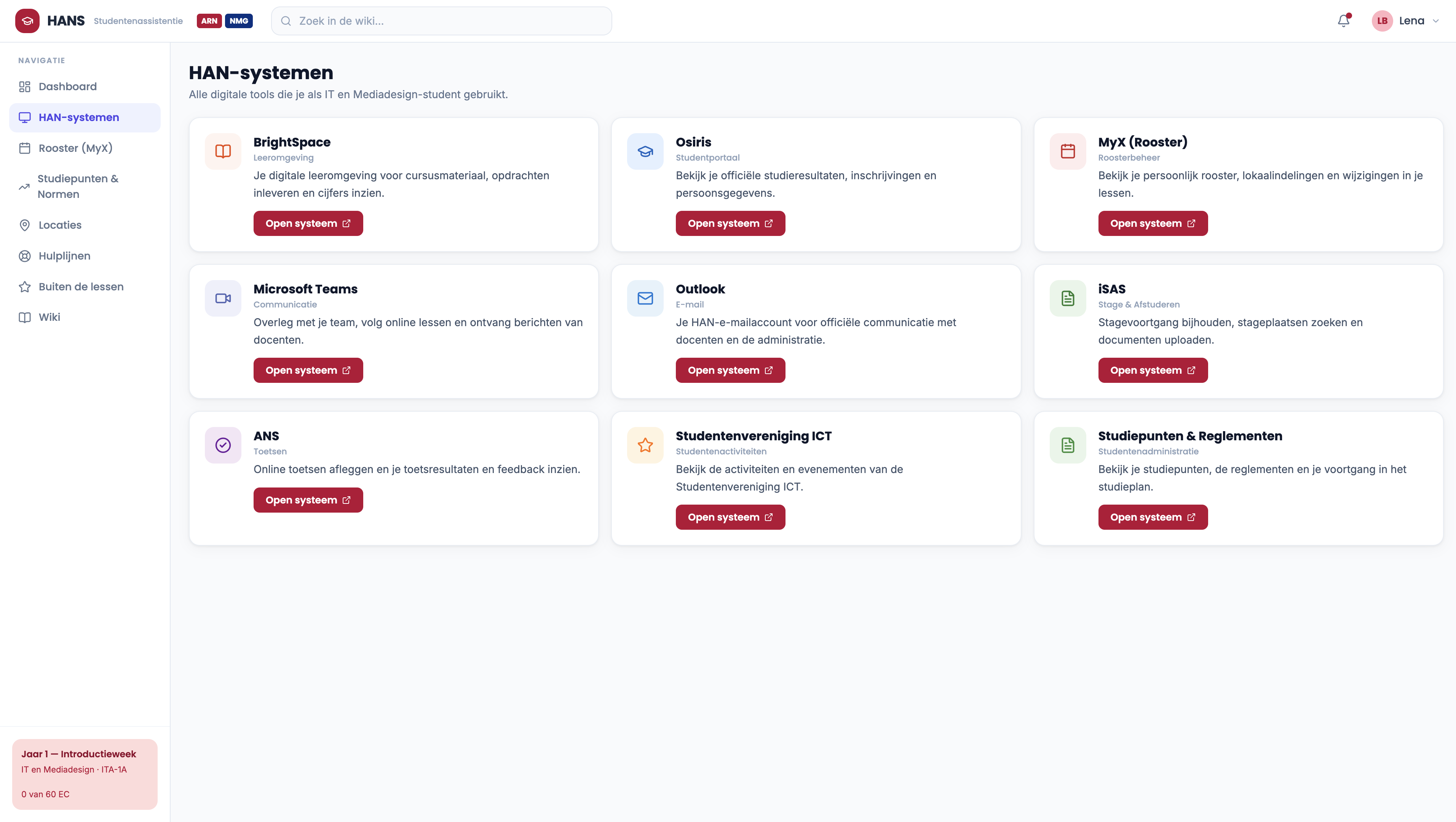Open the Osiris system
1456x822 pixels.
click(730, 224)
